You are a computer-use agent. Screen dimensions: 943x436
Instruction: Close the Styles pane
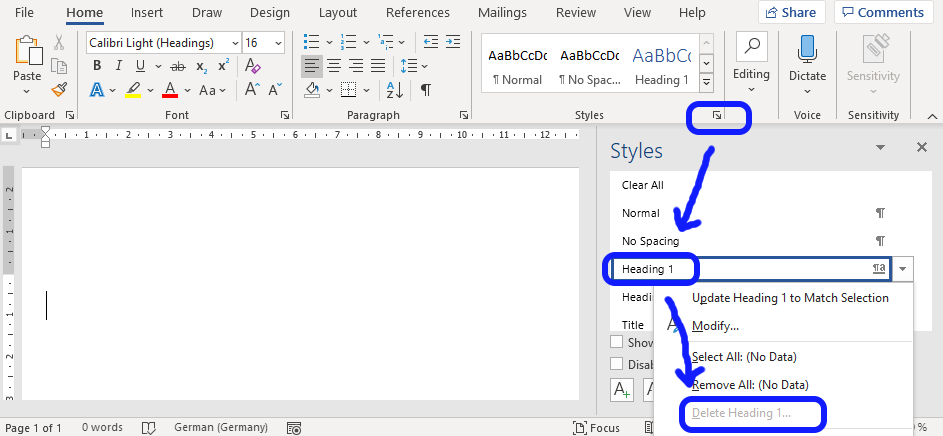(921, 147)
